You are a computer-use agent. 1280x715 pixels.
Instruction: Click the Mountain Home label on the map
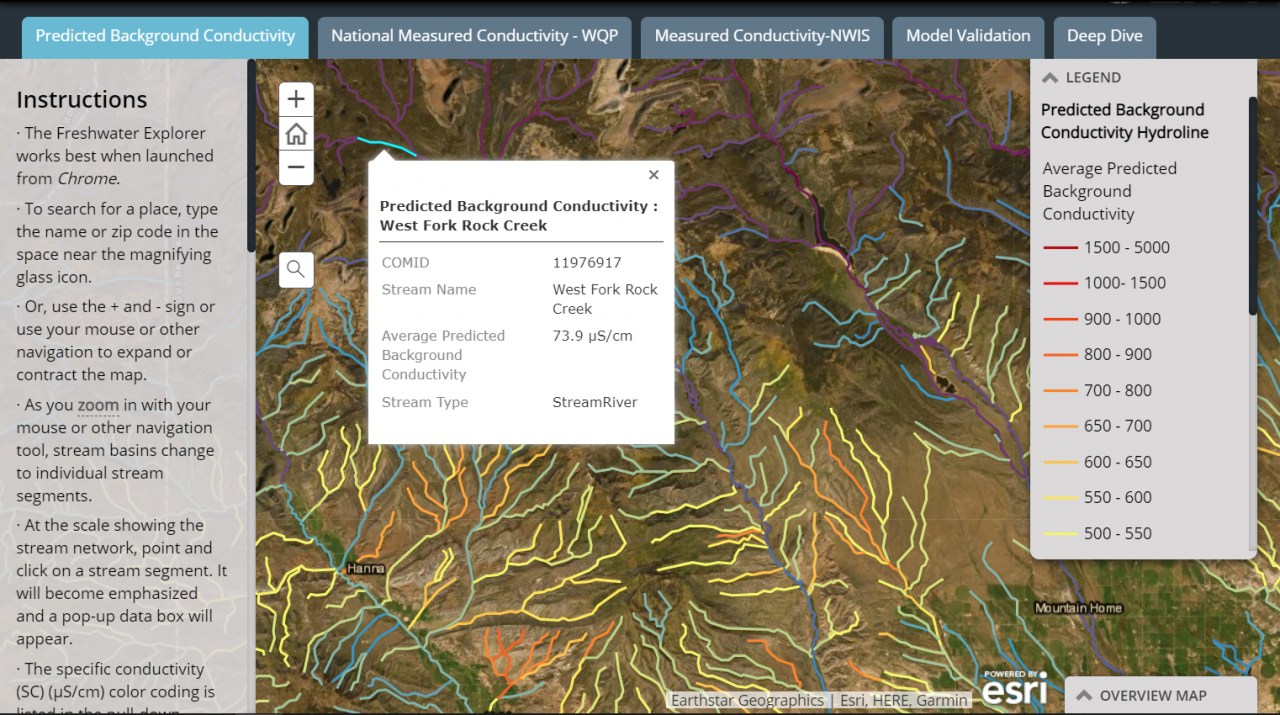(1079, 607)
